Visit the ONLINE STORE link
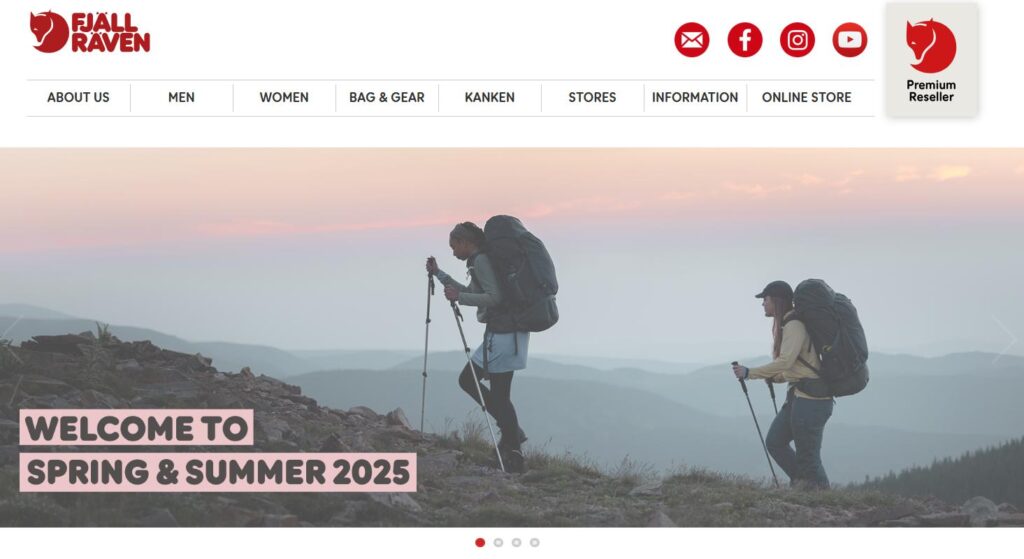This screenshot has width=1024, height=559. click(807, 98)
